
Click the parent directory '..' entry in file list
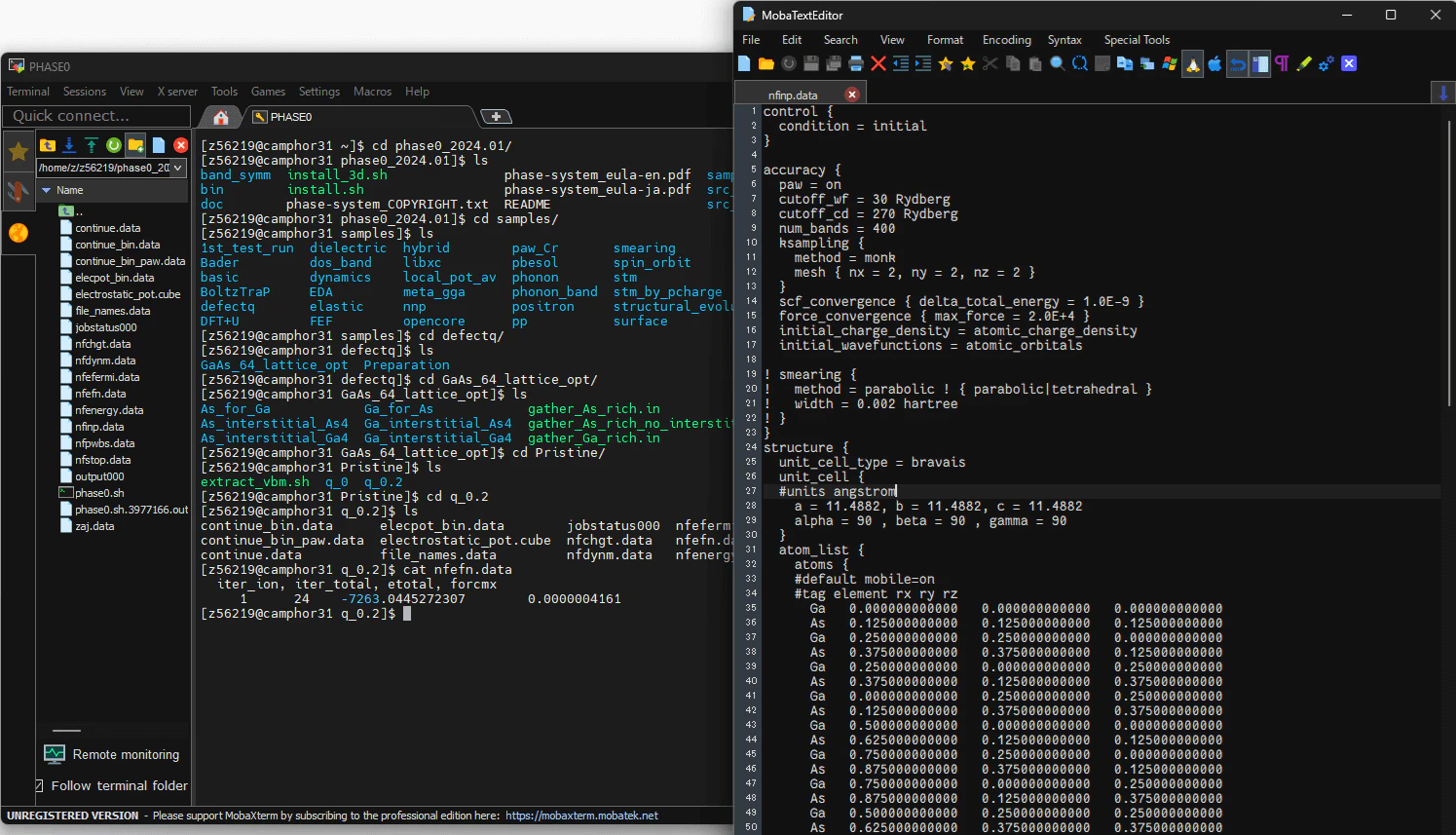[x=72, y=211]
